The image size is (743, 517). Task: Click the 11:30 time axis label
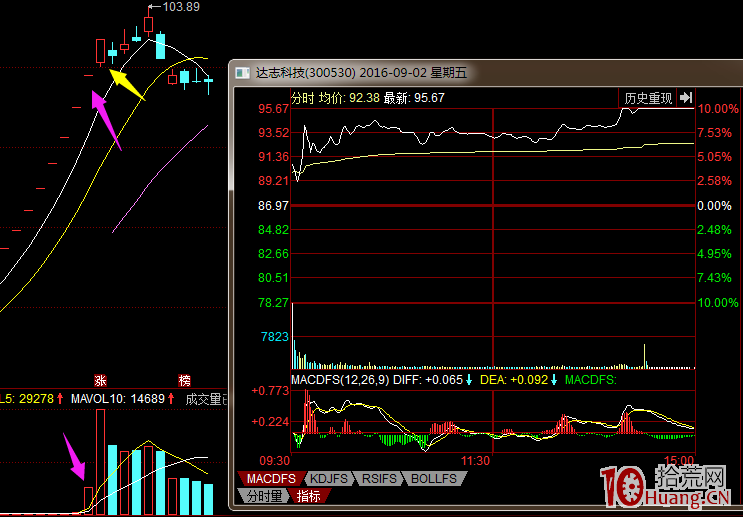click(475, 461)
